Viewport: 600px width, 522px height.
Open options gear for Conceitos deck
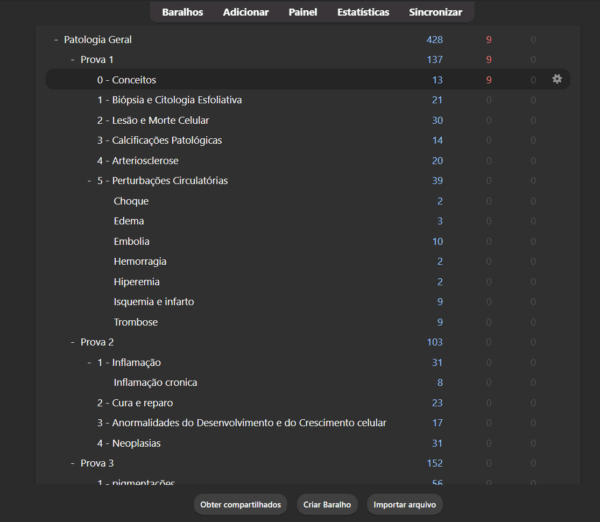[x=558, y=79]
